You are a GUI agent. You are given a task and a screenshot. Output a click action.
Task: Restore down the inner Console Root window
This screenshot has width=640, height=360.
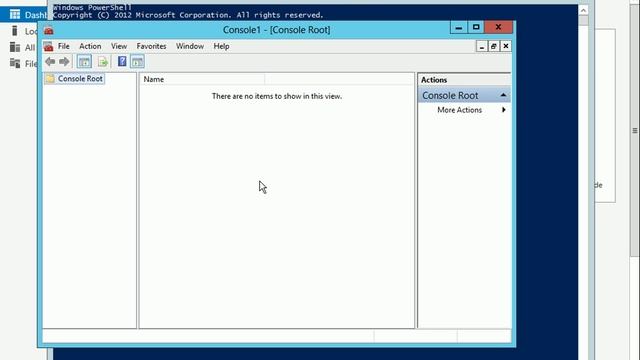tap(493, 47)
